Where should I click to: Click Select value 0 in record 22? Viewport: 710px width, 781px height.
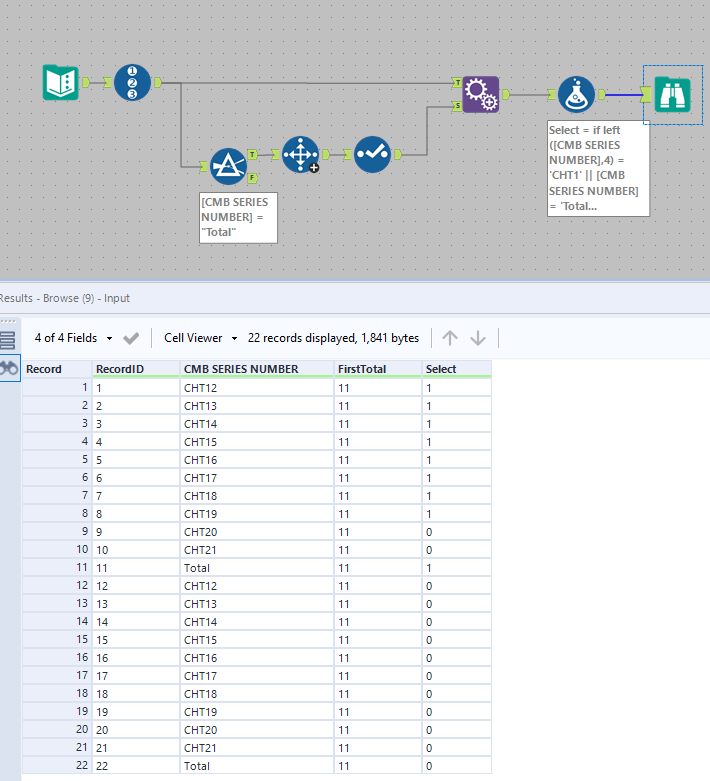pyautogui.click(x=456, y=766)
